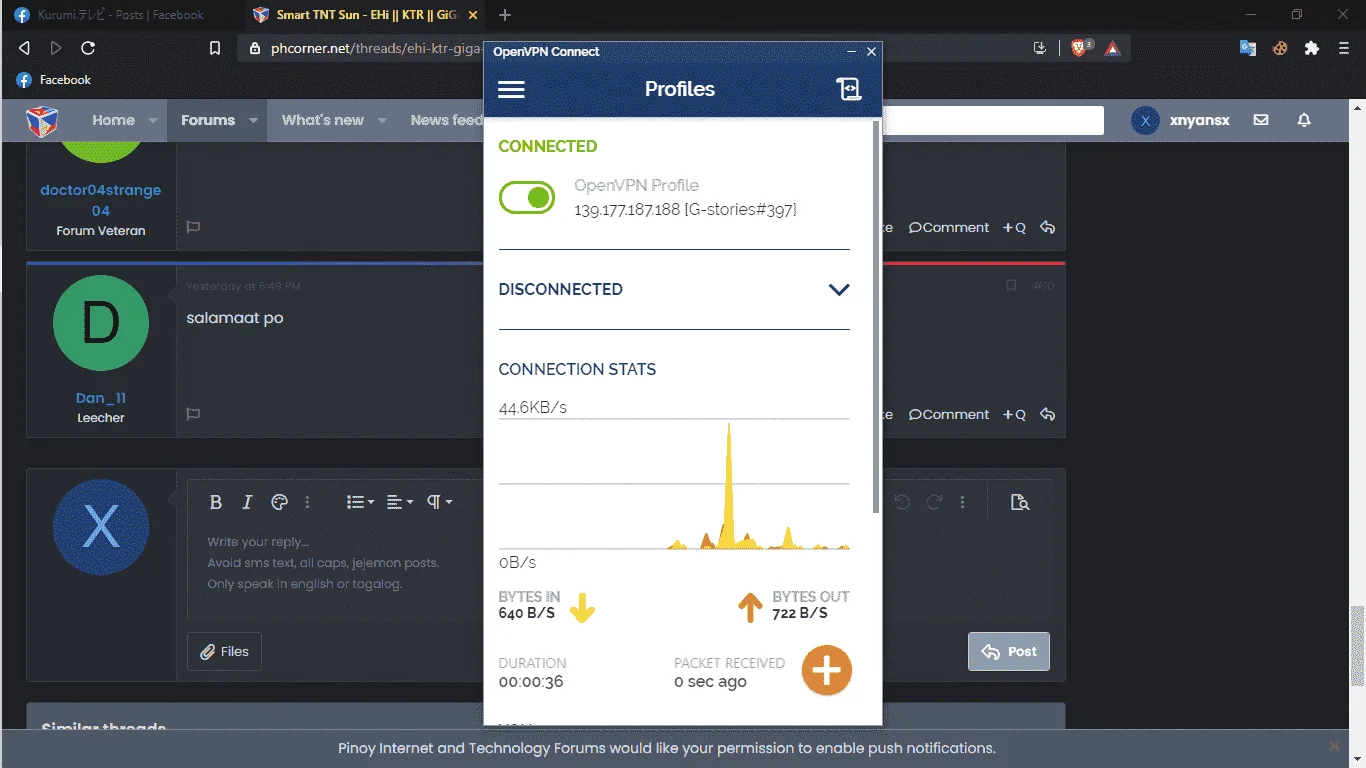Open a new browser tab
Viewport: 1366px width, 768px height.
tap(505, 15)
